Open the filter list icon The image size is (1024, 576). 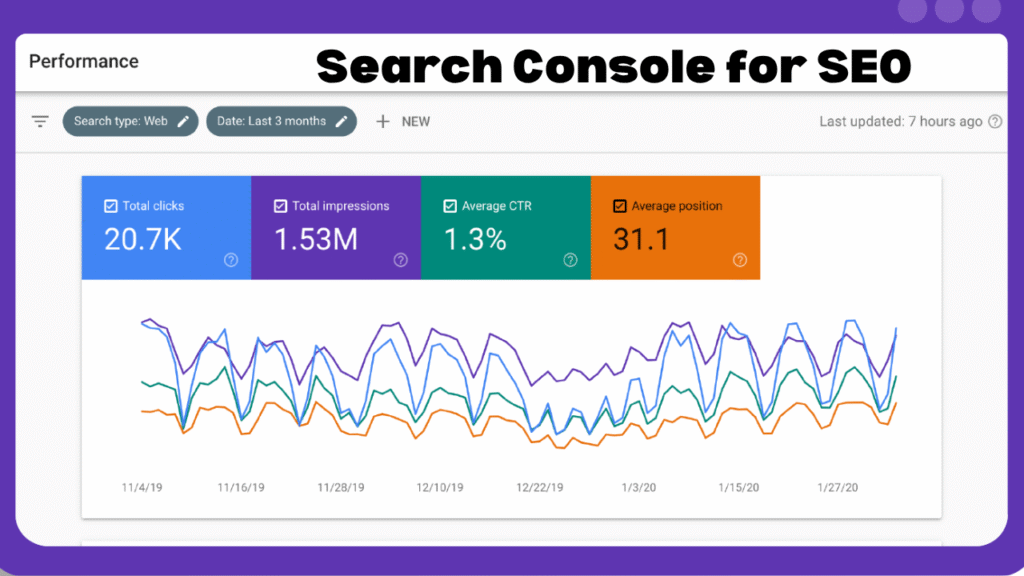tap(40, 122)
